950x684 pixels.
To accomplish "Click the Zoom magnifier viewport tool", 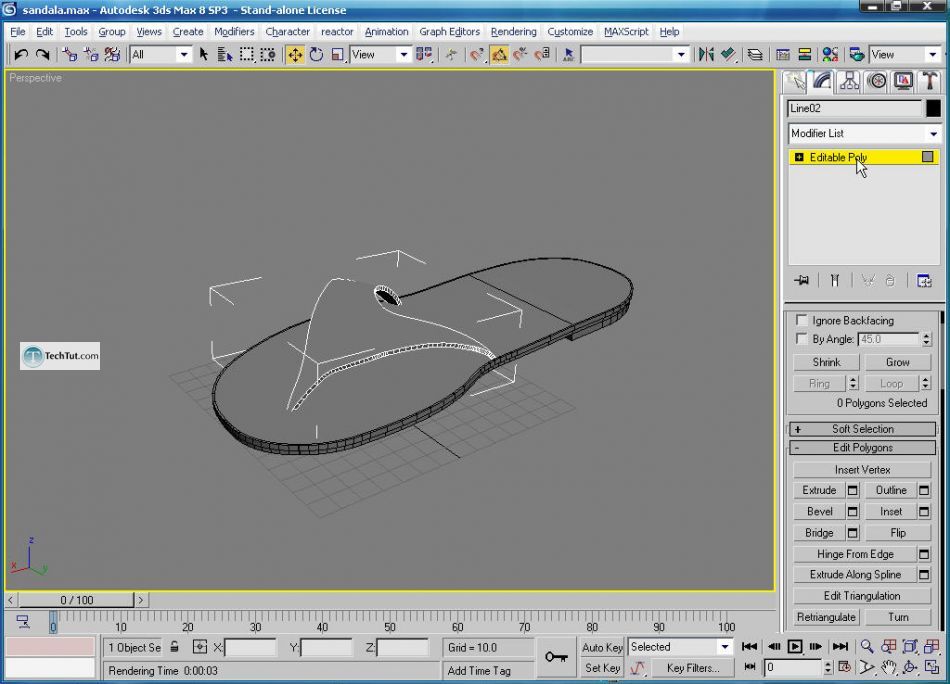I will tap(867, 646).
